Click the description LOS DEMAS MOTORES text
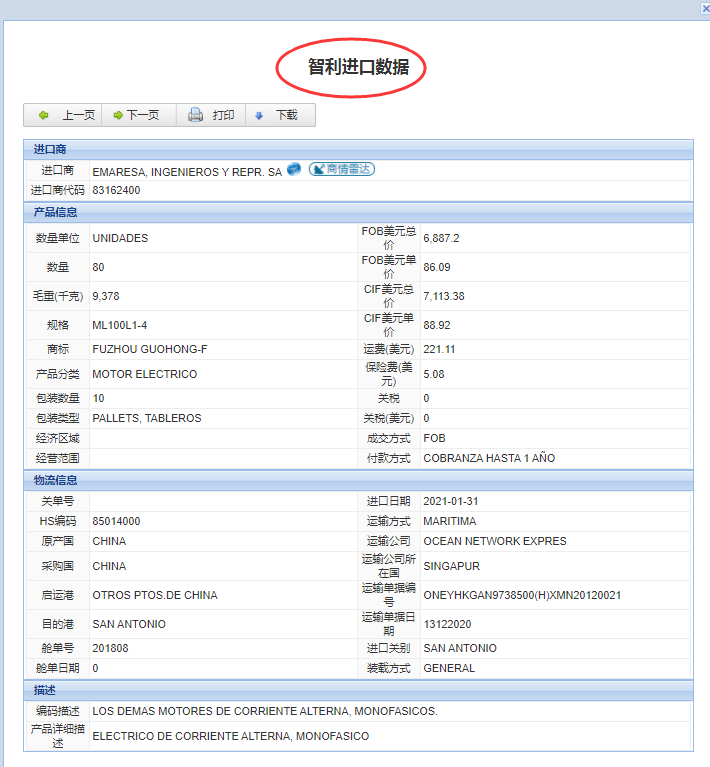The image size is (710, 767). (x=265, y=712)
